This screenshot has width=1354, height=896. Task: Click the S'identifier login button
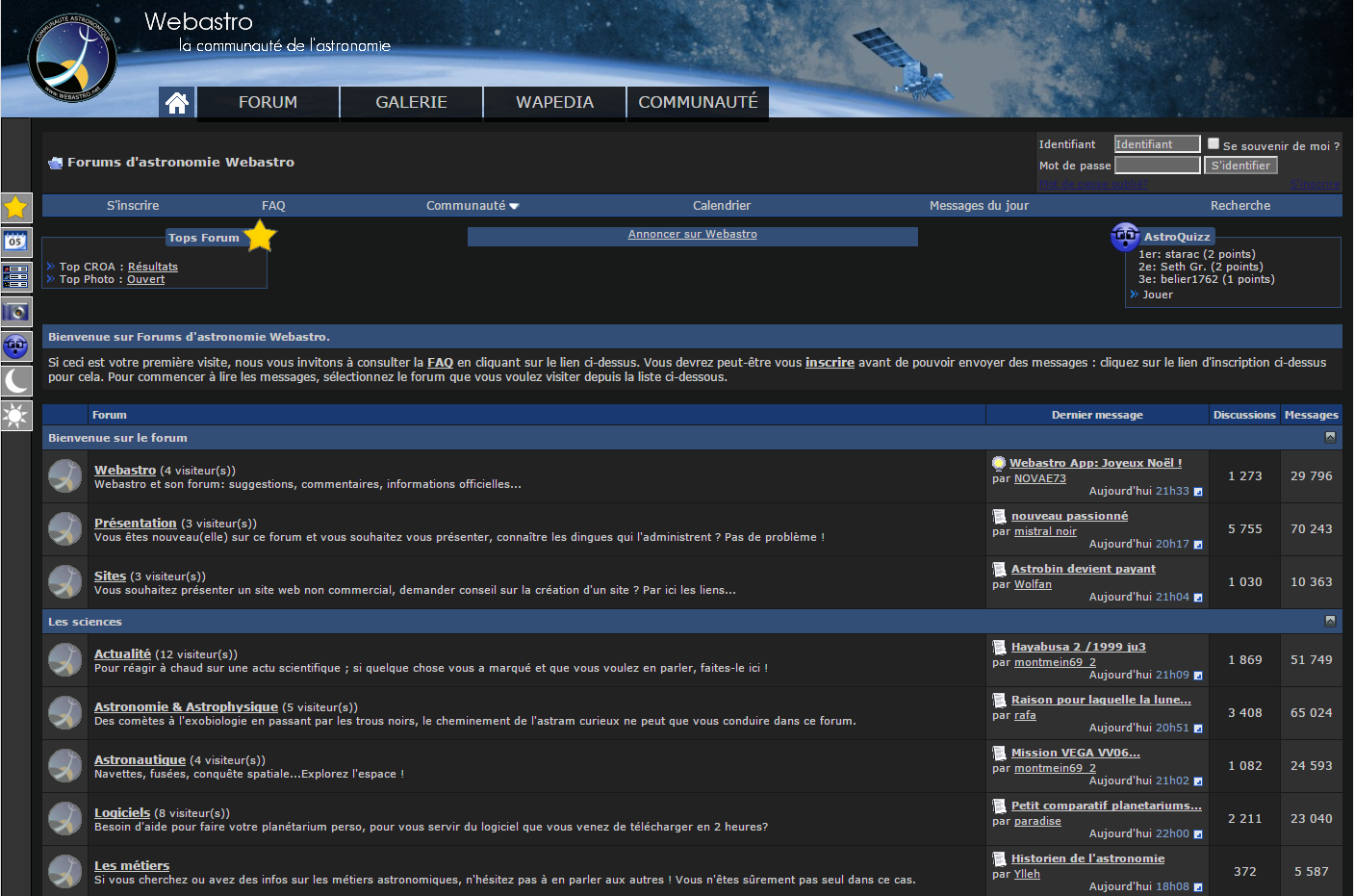click(x=1240, y=166)
